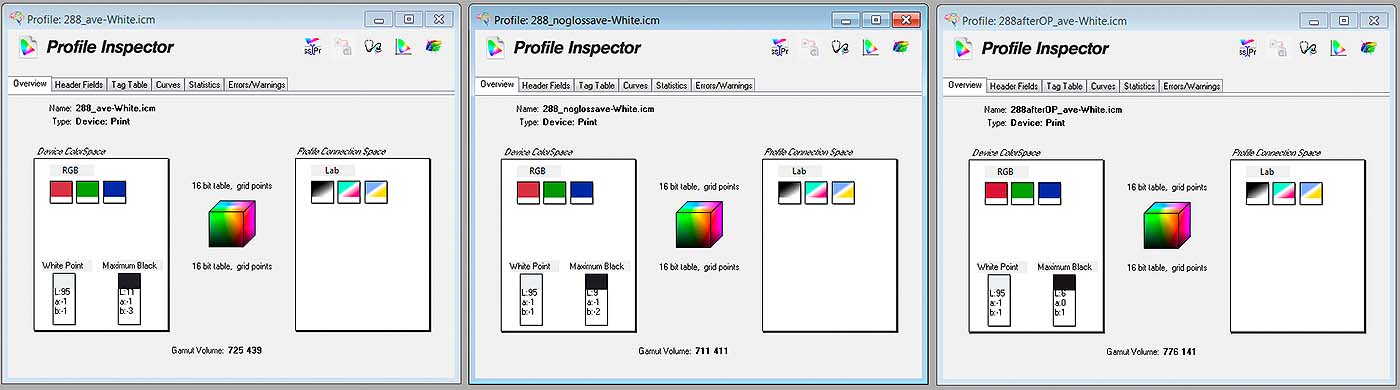Click the green channel swatch in 288afterOP_ave-White window

[1023, 193]
